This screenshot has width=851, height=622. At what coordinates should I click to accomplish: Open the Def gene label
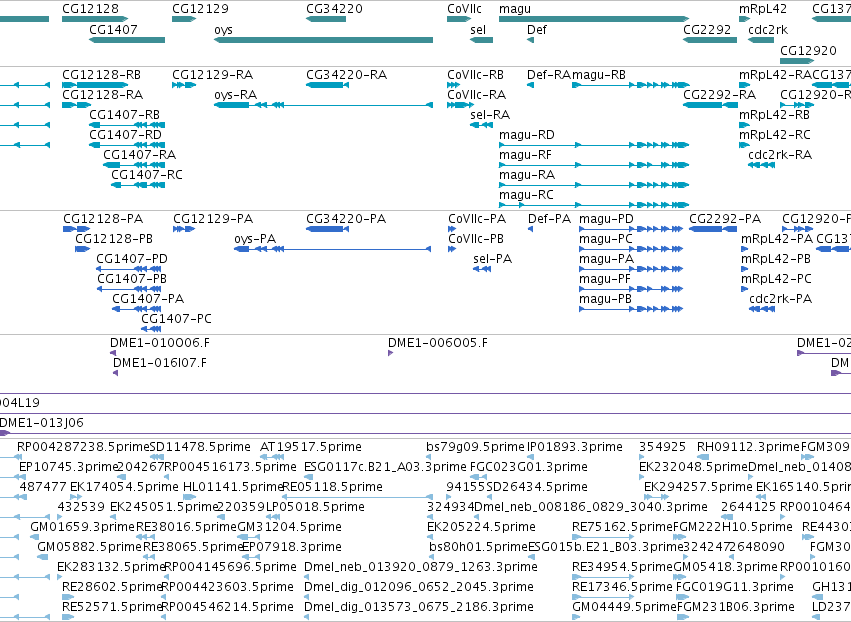point(537,29)
